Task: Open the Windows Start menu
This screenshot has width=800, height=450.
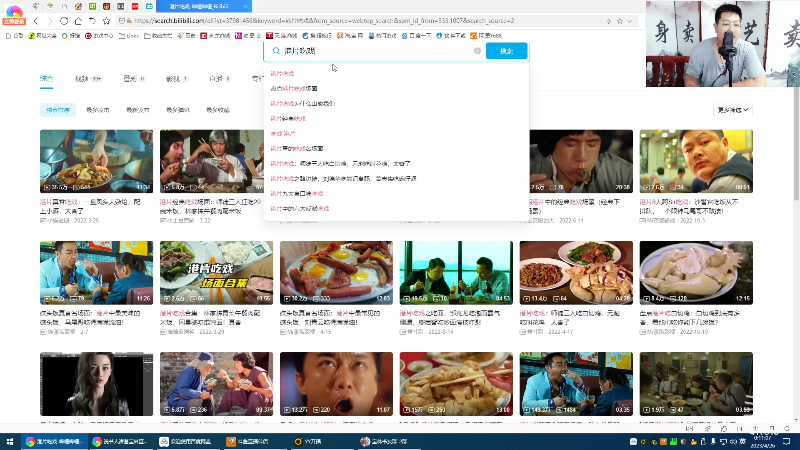Action: [x=10, y=441]
